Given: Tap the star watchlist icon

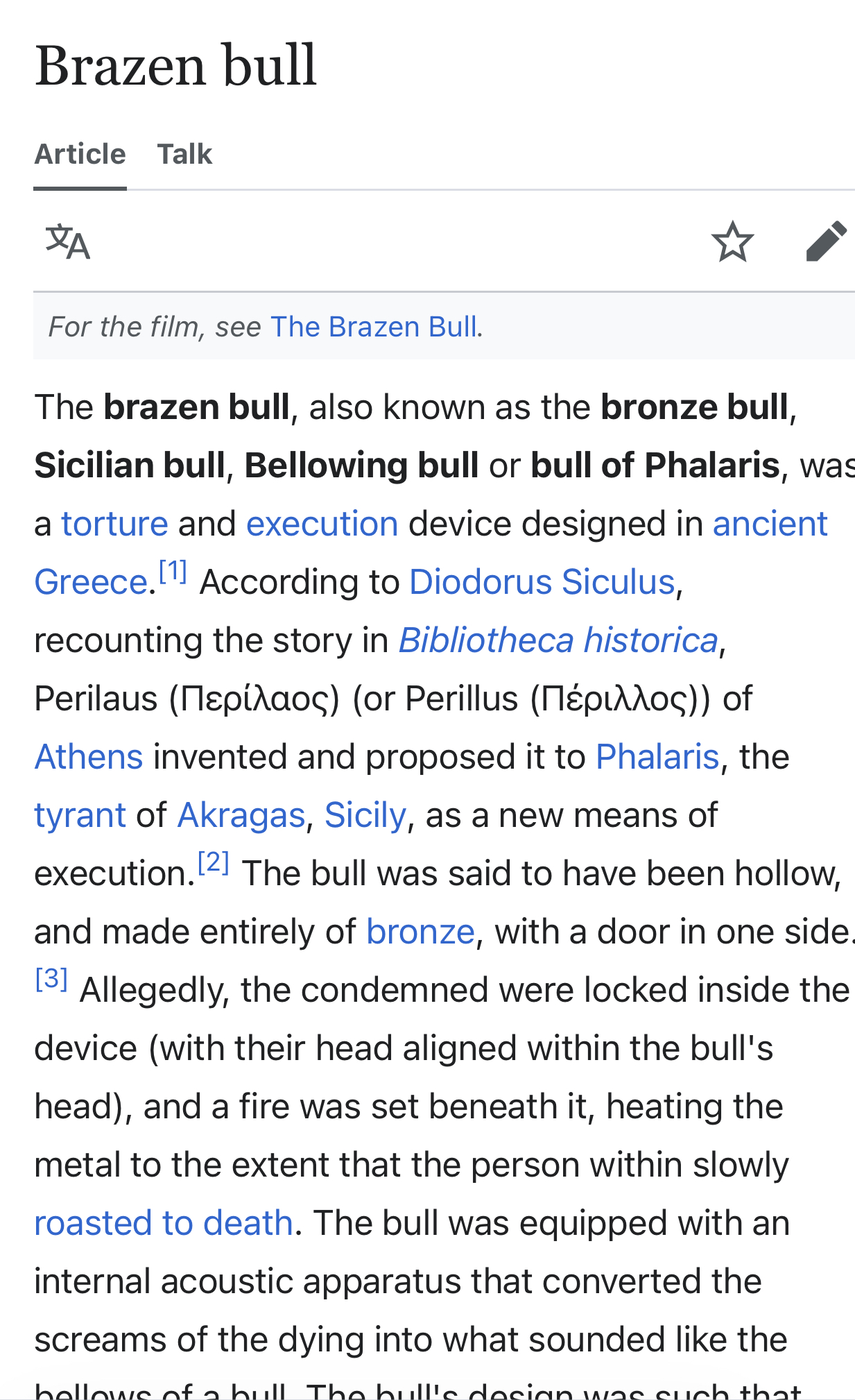Looking at the screenshot, I should 732,241.
